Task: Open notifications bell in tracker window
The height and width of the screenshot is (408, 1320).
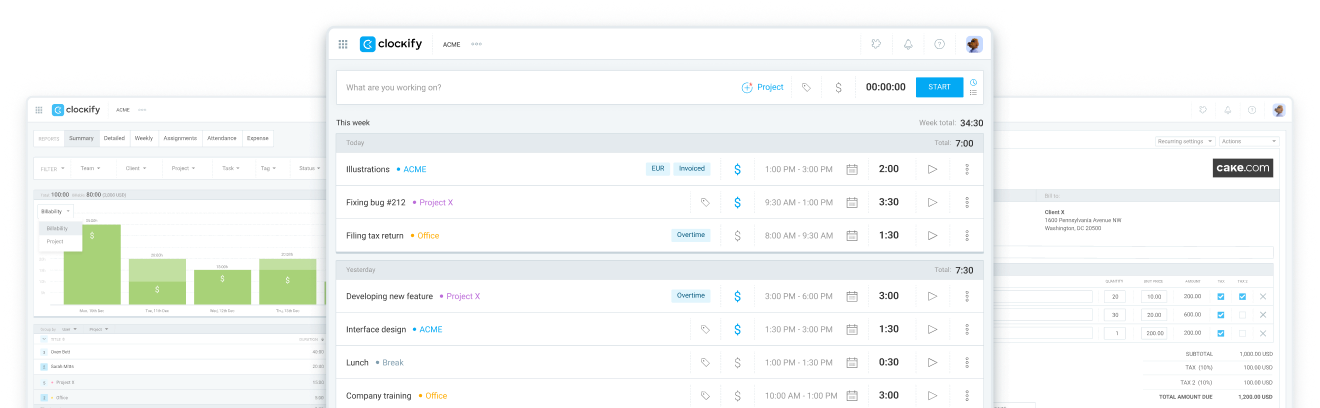Action: 908,44
